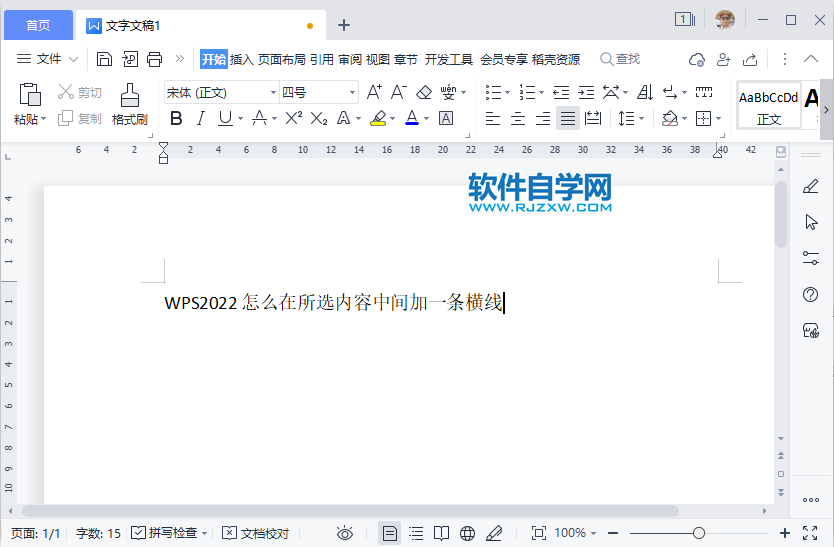
Task: Click the zoom slider handle
Action: 699,533
